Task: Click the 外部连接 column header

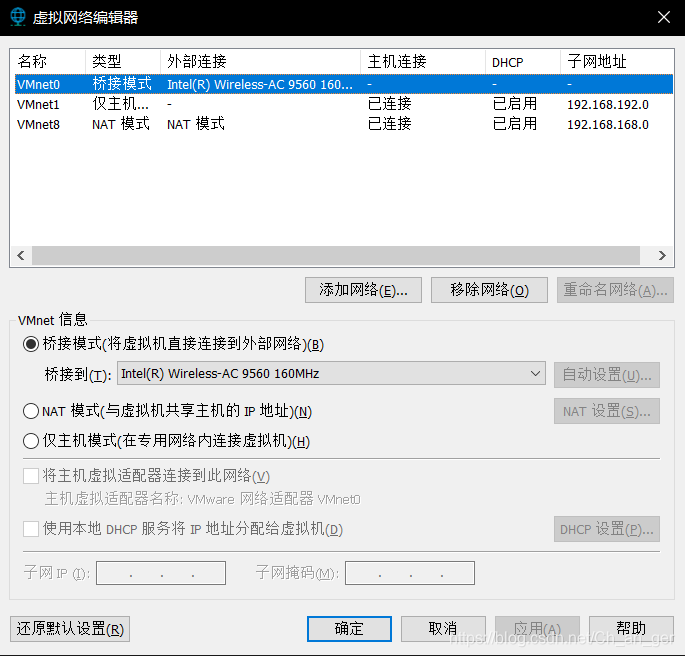Action: [x=260, y=62]
